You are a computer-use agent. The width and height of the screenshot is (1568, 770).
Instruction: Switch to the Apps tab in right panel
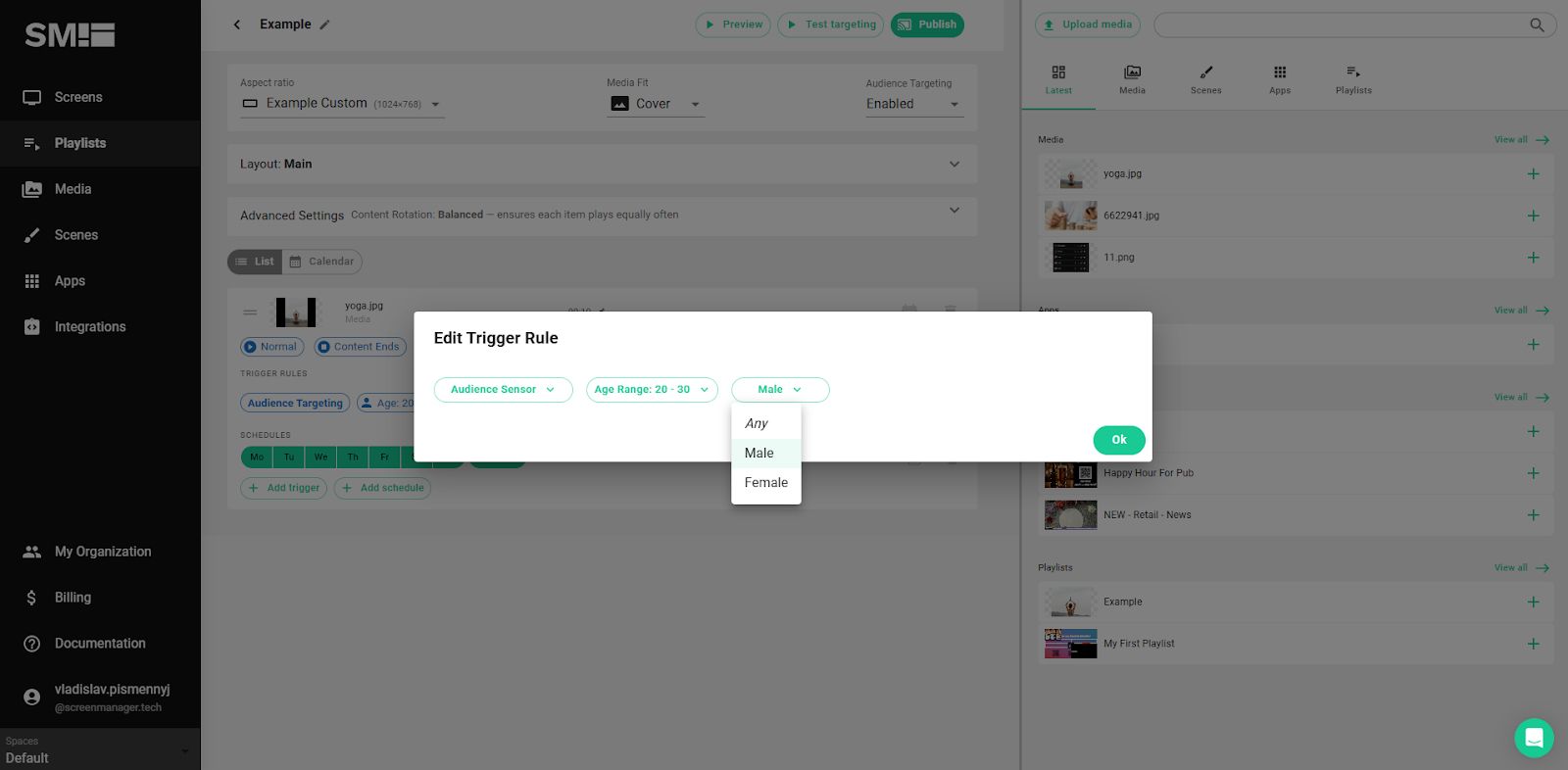(x=1280, y=79)
